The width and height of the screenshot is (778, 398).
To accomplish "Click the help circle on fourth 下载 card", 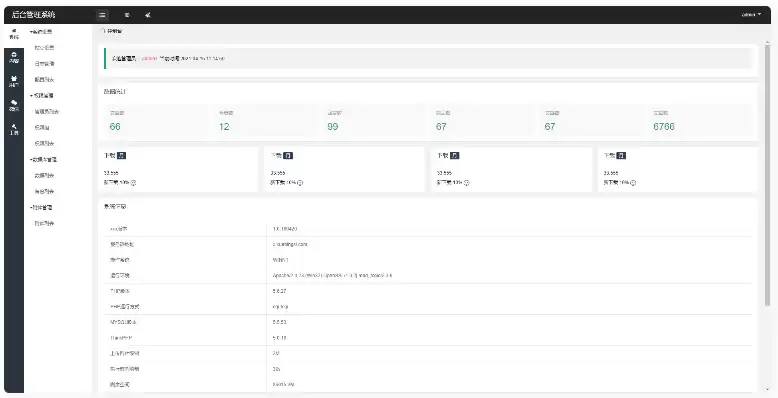I will tap(633, 183).
